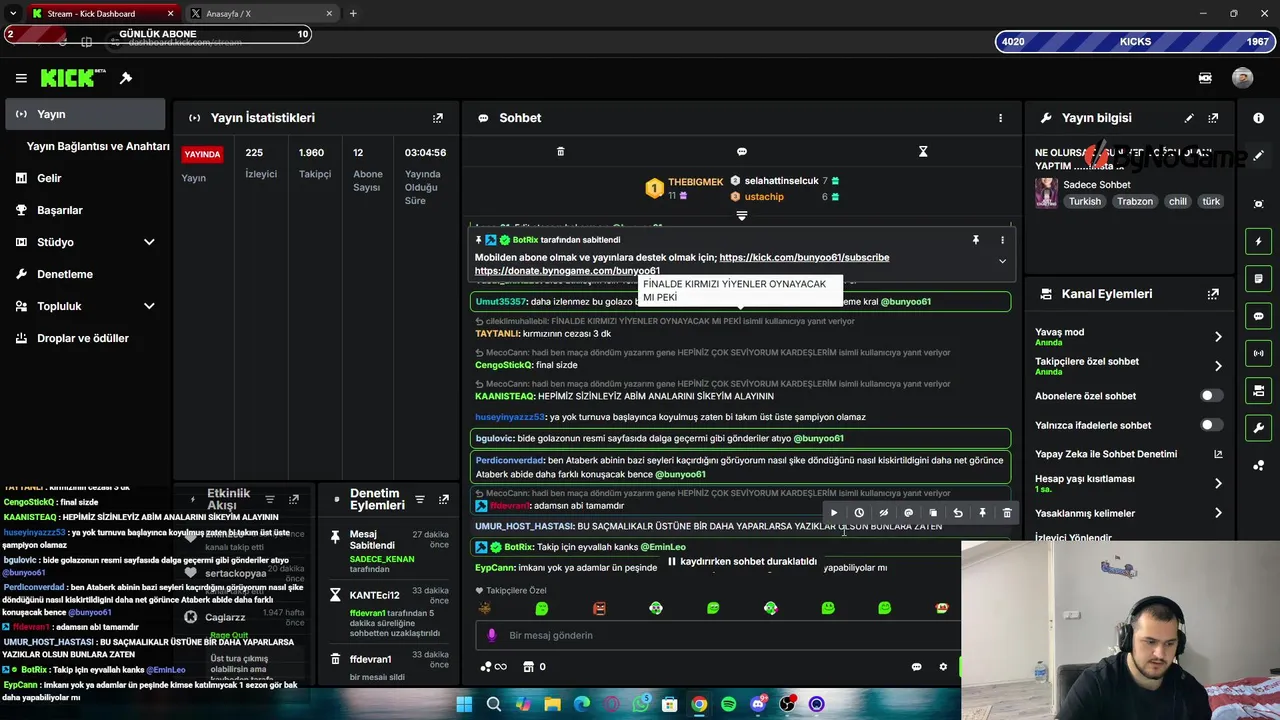
Task: Click the copy icon in message hover toolbar
Action: click(x=933, y=513)
